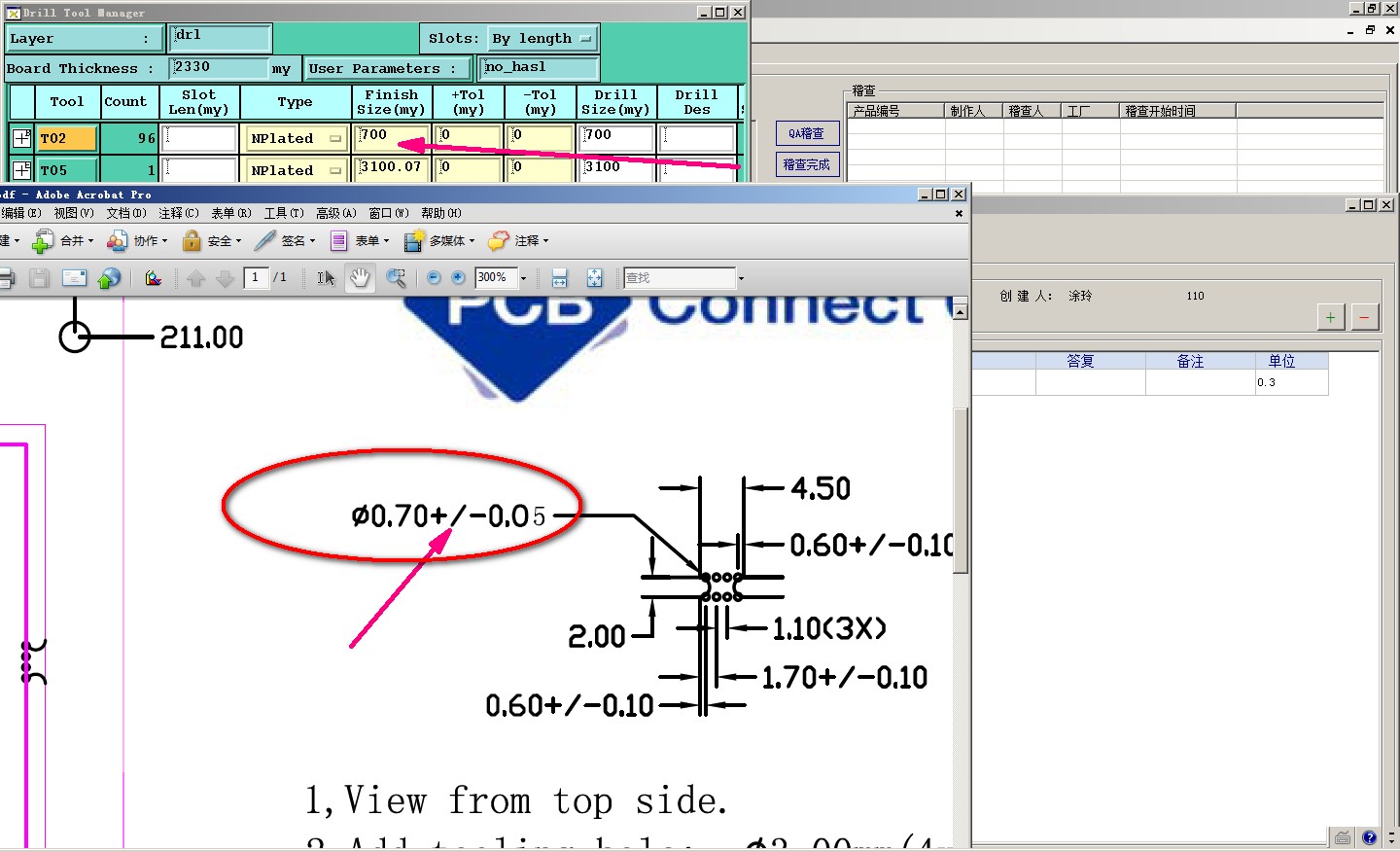Click the Secure (安全) padlock icon
Image resolution: width=1400 pixels, height=852 pixels.
tap(192, 240)
